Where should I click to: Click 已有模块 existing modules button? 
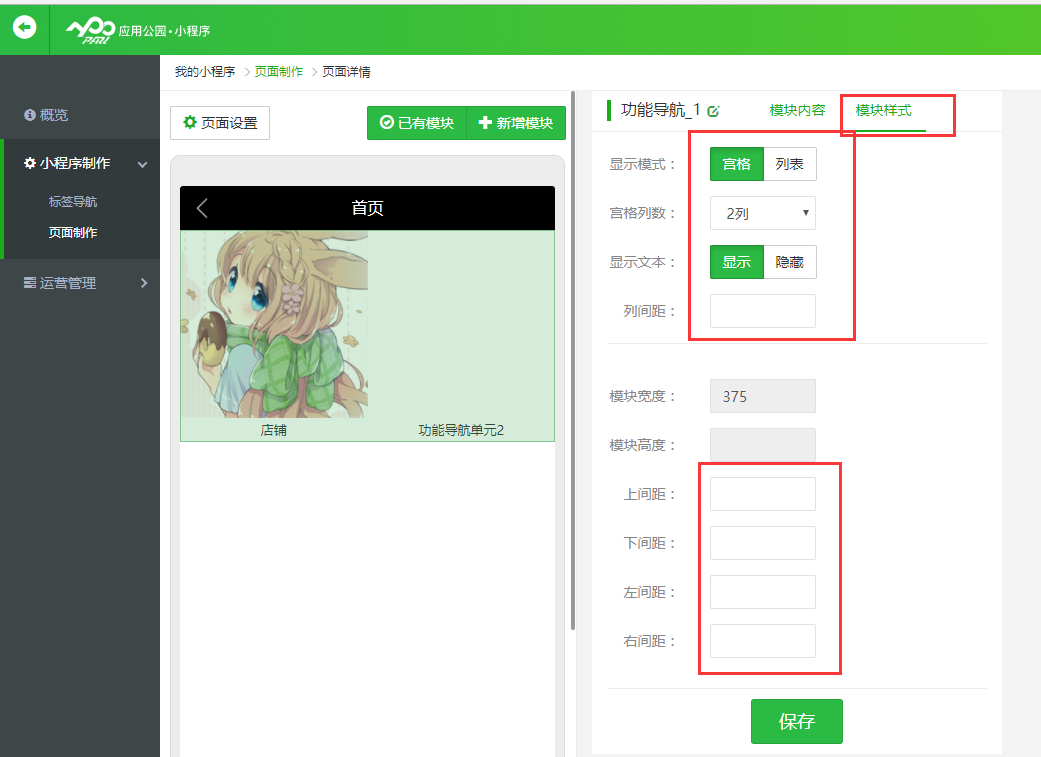pos(417,123)
